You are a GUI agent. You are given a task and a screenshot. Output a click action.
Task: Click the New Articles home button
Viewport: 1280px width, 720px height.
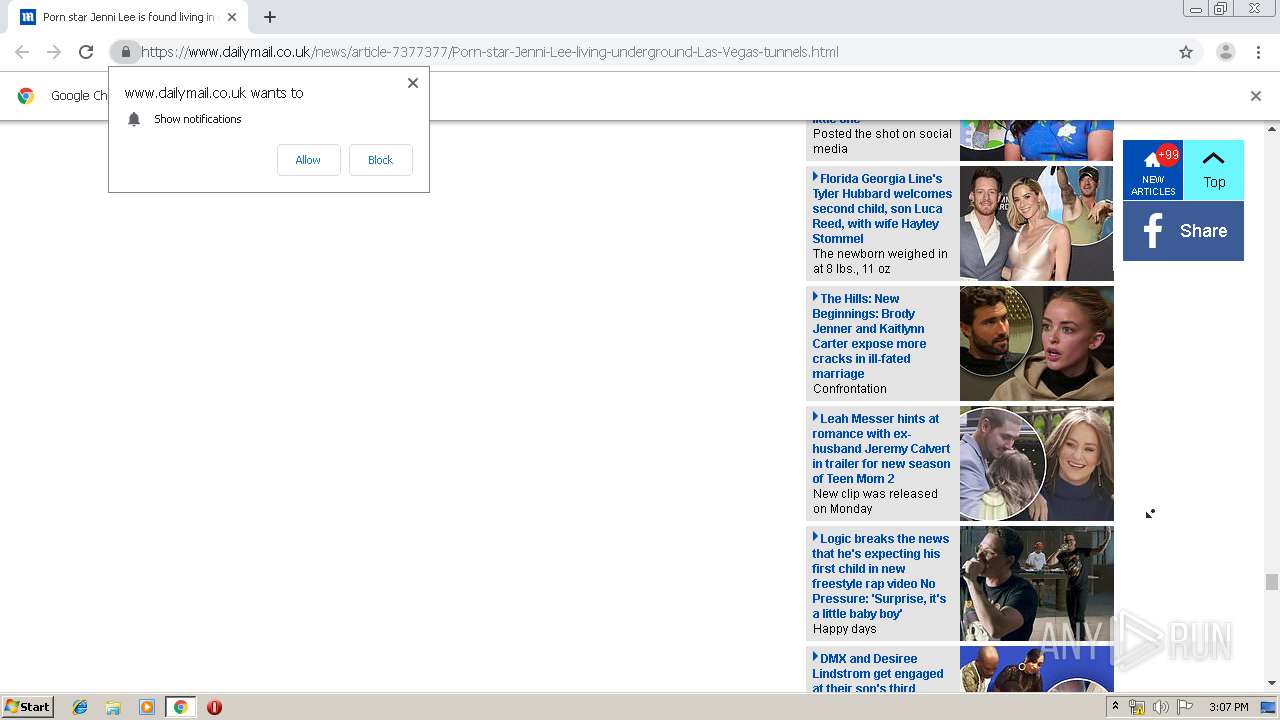(x=1153, y=170)
